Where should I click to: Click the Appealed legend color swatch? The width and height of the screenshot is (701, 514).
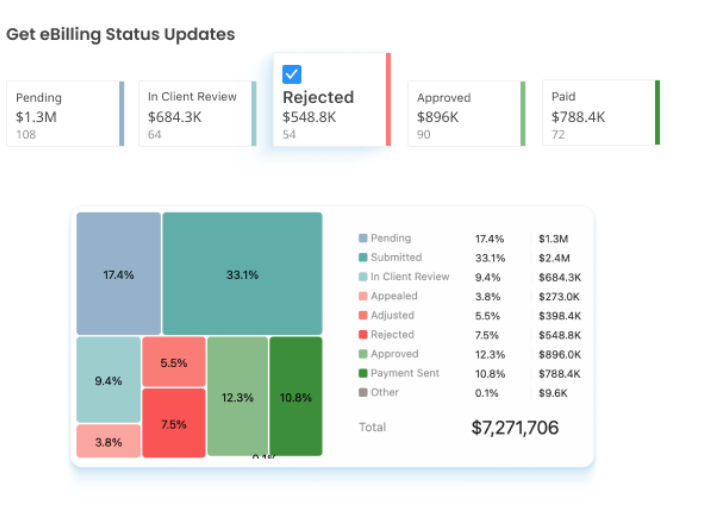pos(363,296)
